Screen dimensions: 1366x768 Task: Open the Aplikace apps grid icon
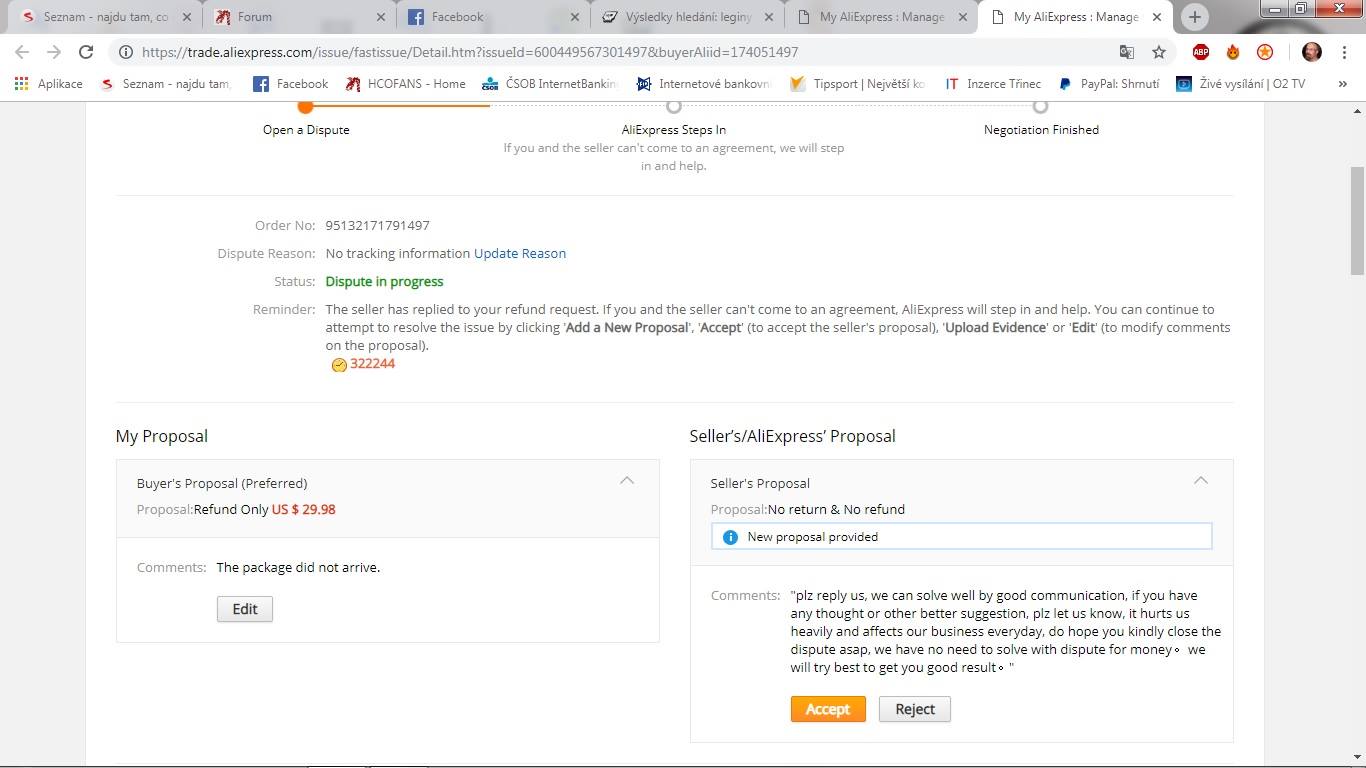(x=21, y=84)
